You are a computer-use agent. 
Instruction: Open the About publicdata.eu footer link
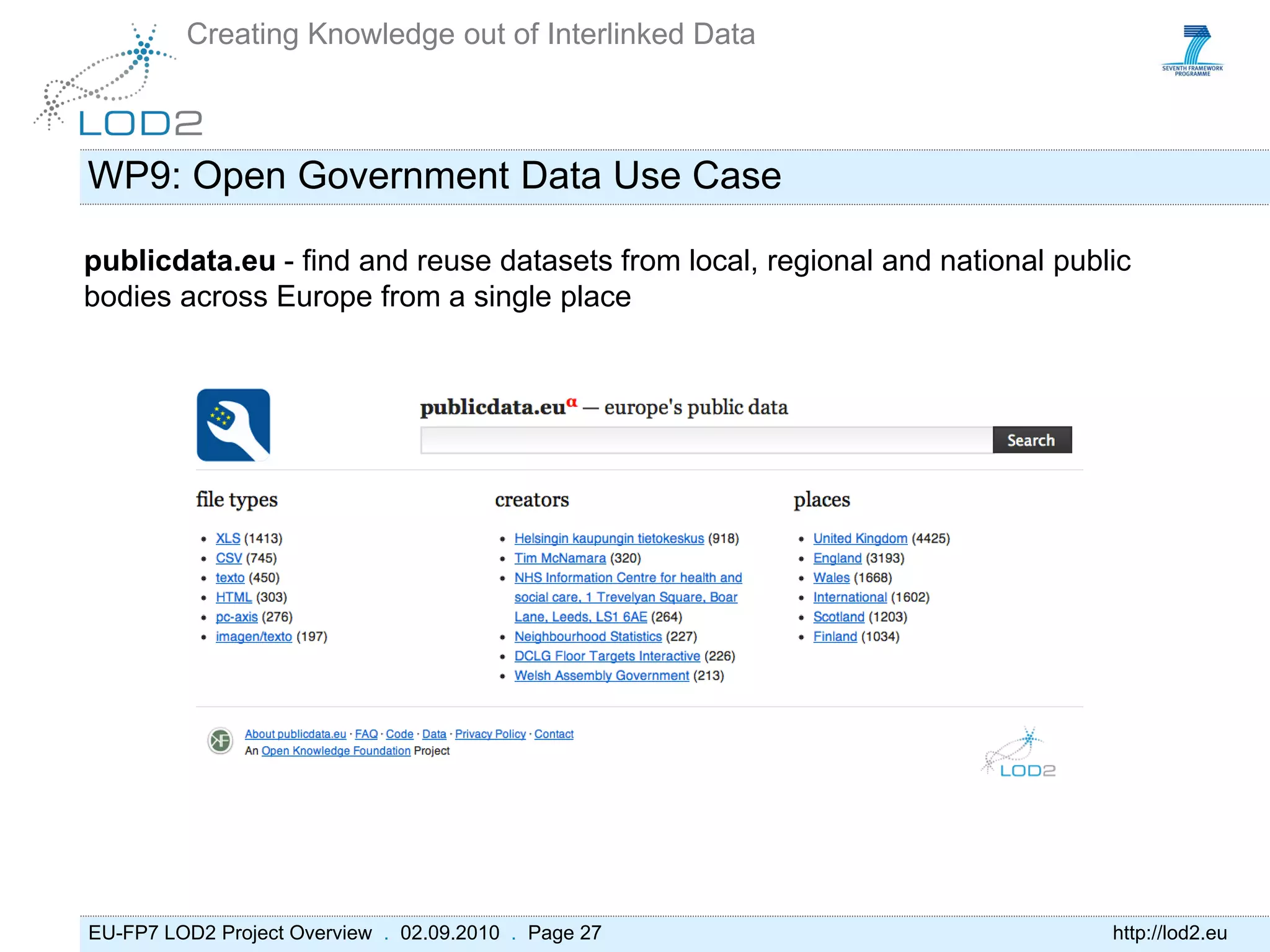click(x=295, y=734)
